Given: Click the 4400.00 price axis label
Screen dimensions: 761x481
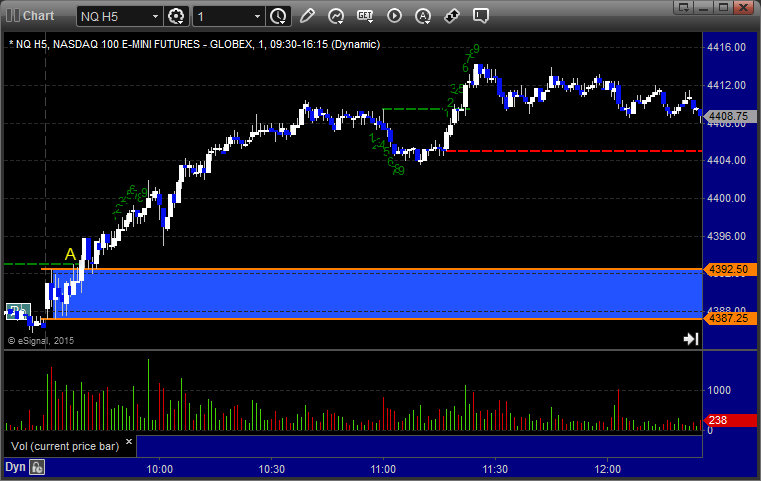Looking at the screenshot, I should coord(727,199).
